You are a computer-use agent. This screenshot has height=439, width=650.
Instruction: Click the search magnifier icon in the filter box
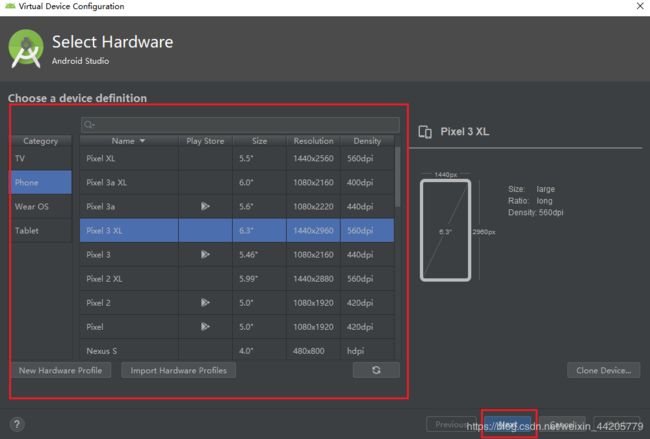tap(91, 125)
